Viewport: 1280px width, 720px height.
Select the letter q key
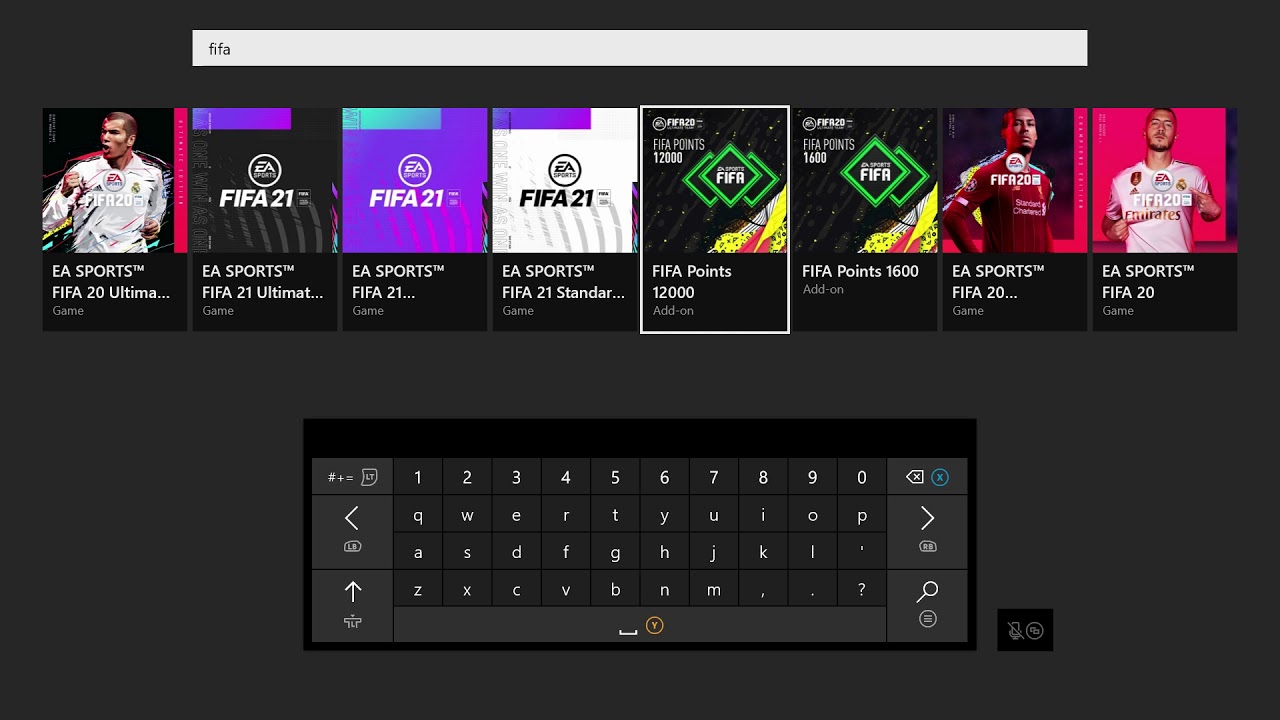[x=418, y=516]
